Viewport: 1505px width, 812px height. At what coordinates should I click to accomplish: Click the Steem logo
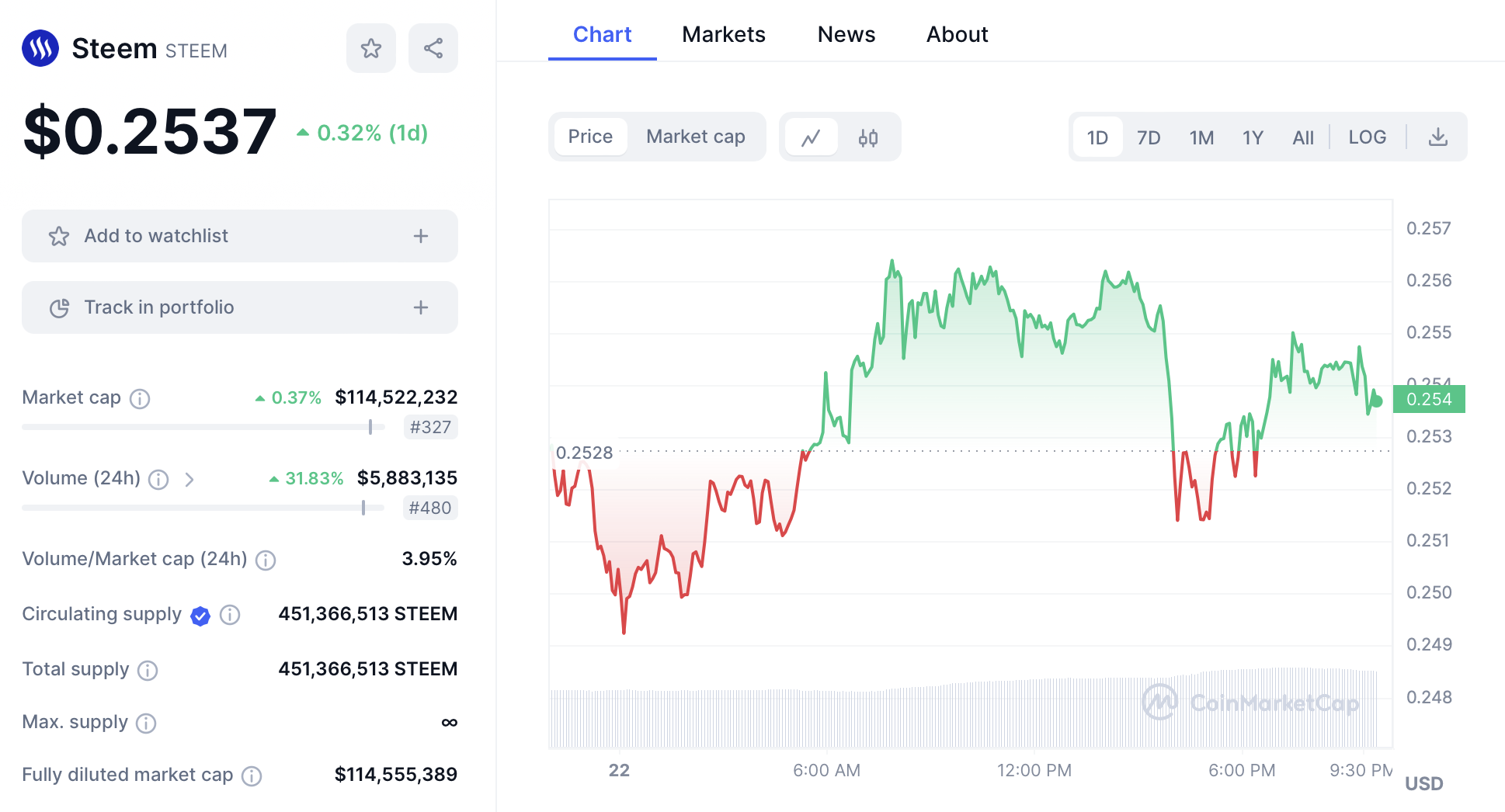(40, 49)
